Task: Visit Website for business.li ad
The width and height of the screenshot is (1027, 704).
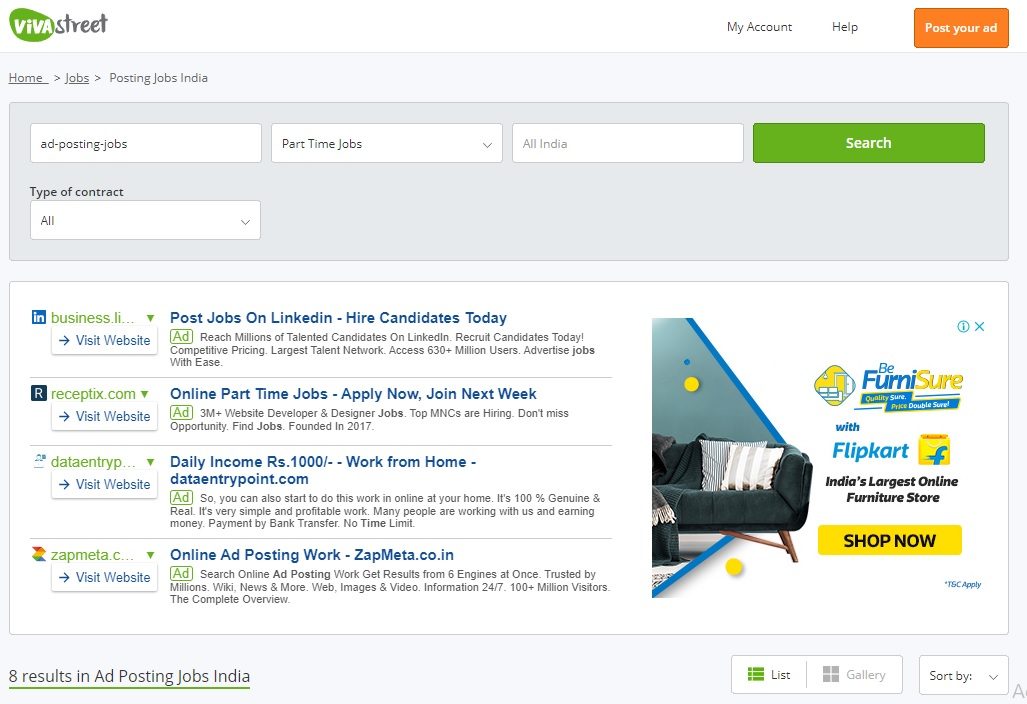Action: tap(105, 341)
